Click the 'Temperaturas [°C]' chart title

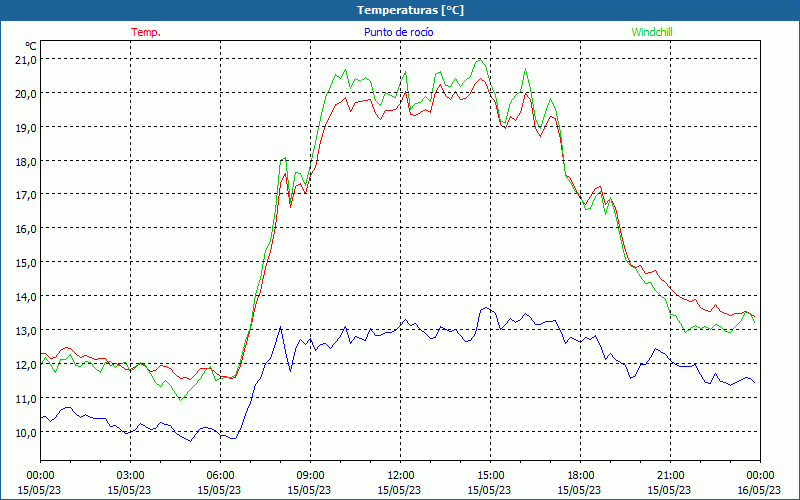[410, 10]
